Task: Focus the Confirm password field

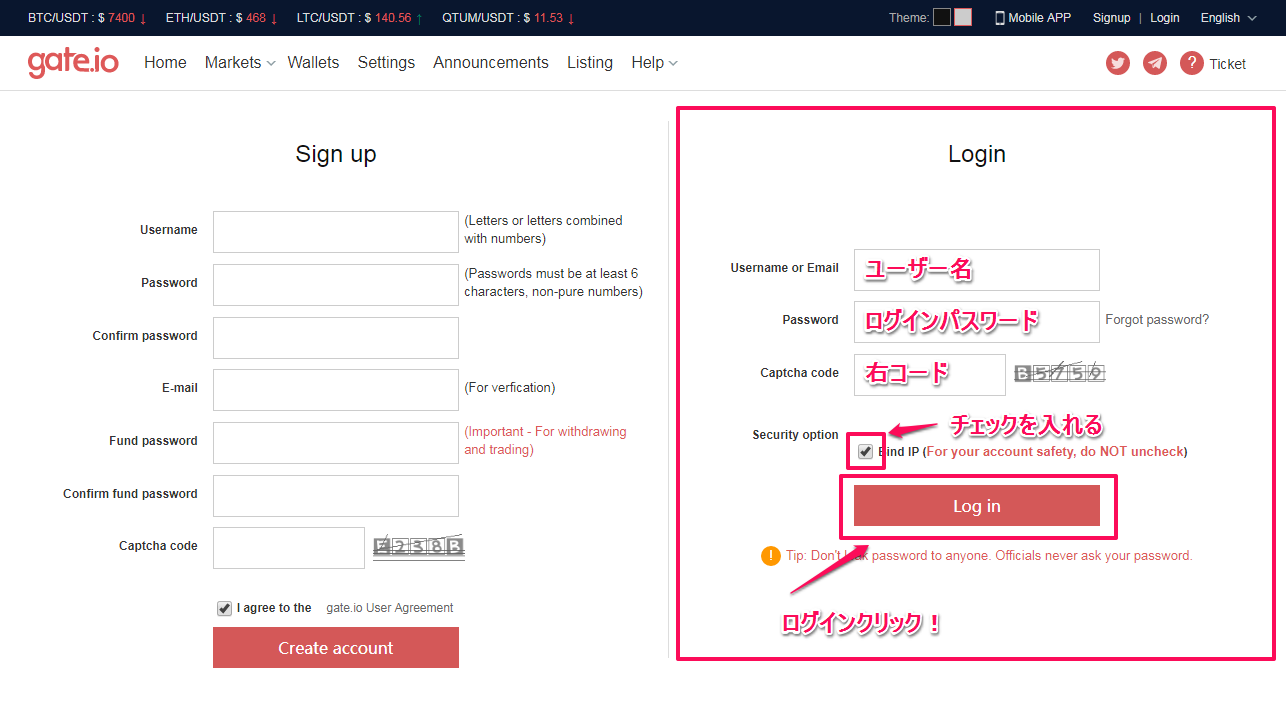Action: (x=336, y=338)
